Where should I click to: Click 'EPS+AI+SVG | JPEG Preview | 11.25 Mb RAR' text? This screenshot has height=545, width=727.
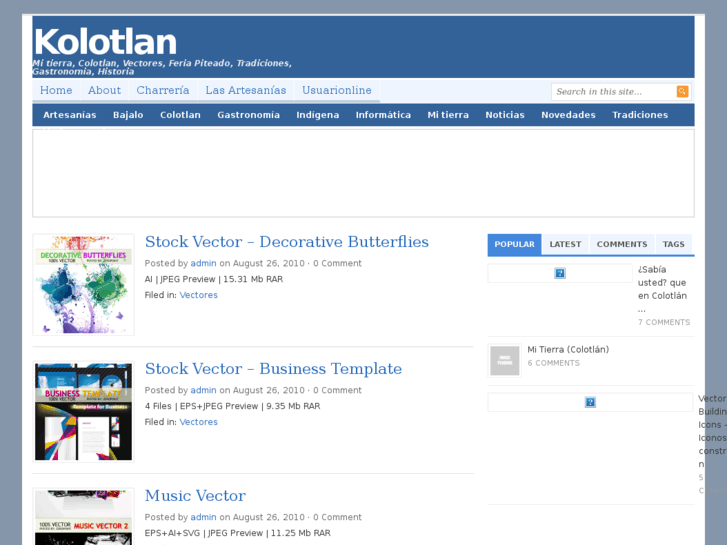click(x=237, y=533)
